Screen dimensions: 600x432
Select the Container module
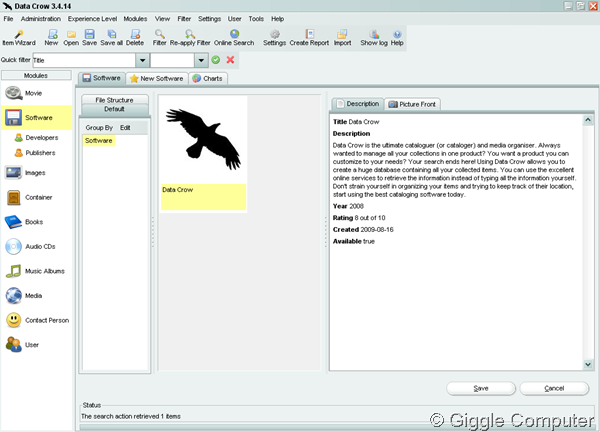click(x=36, y=197)
